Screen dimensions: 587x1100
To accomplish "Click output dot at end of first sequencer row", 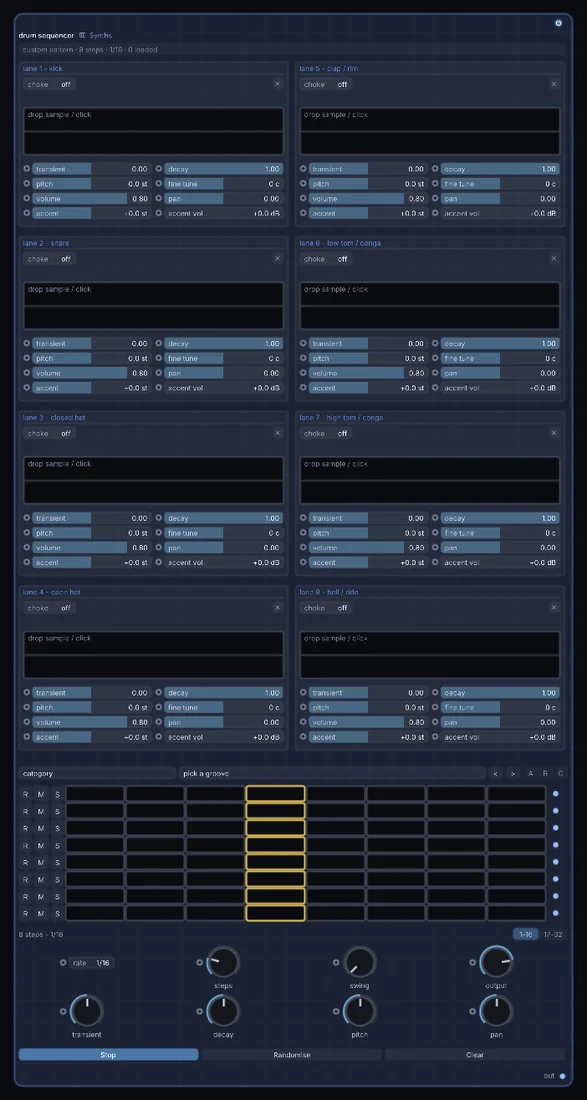I will coord(556,794).
